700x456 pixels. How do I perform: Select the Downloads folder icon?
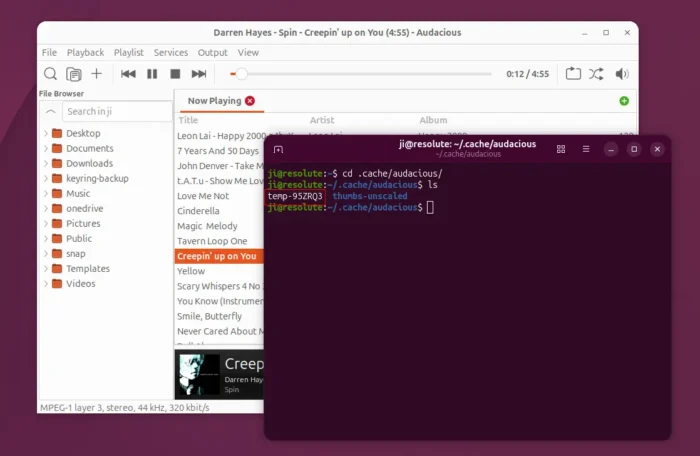[57, 163]
